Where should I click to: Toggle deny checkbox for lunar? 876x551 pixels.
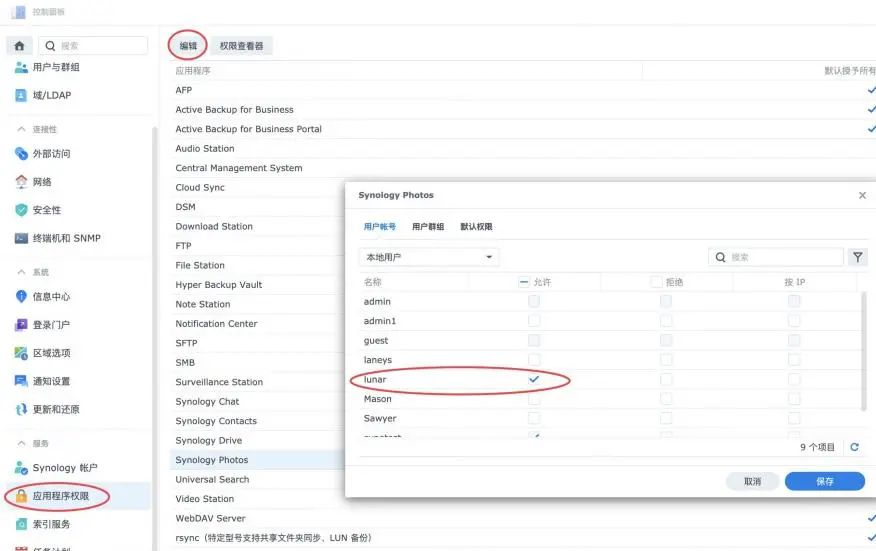666,379
